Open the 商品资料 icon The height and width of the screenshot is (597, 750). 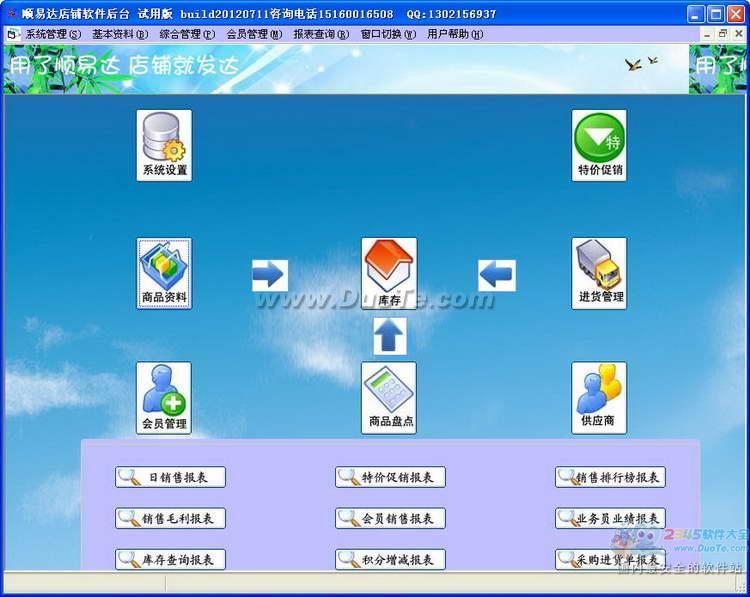tap(164, 272)
